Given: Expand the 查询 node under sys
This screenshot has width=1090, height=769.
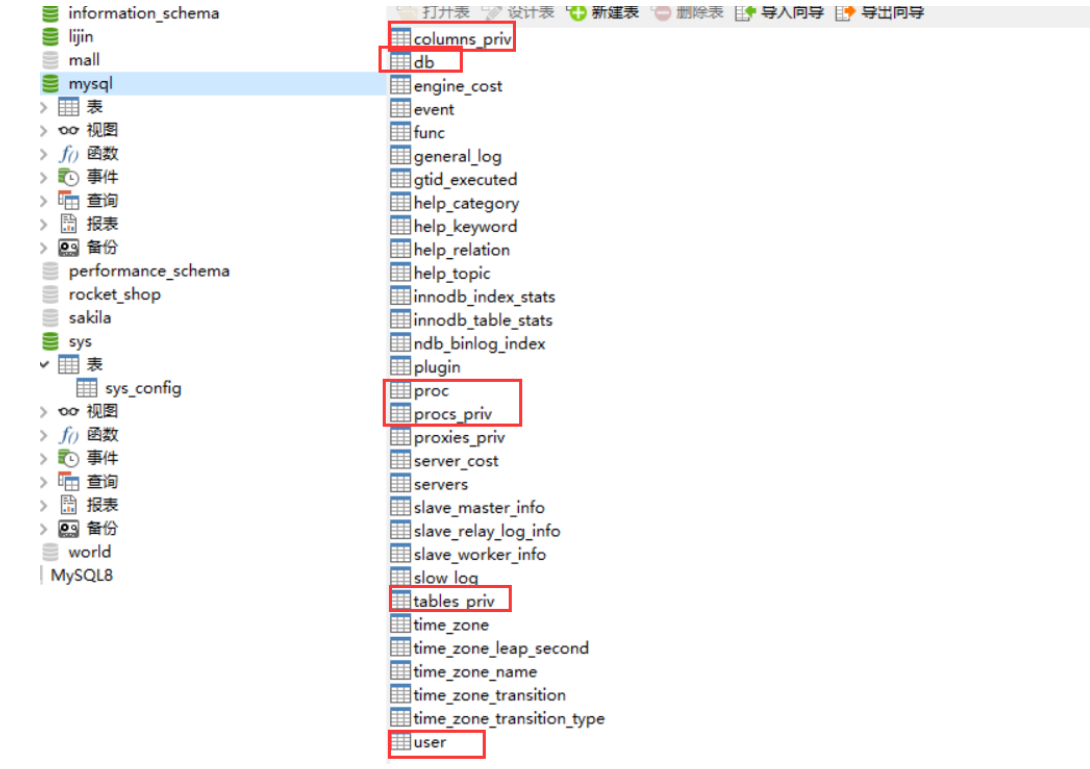Looking at the screenshot, I should (x=44, y=482).
